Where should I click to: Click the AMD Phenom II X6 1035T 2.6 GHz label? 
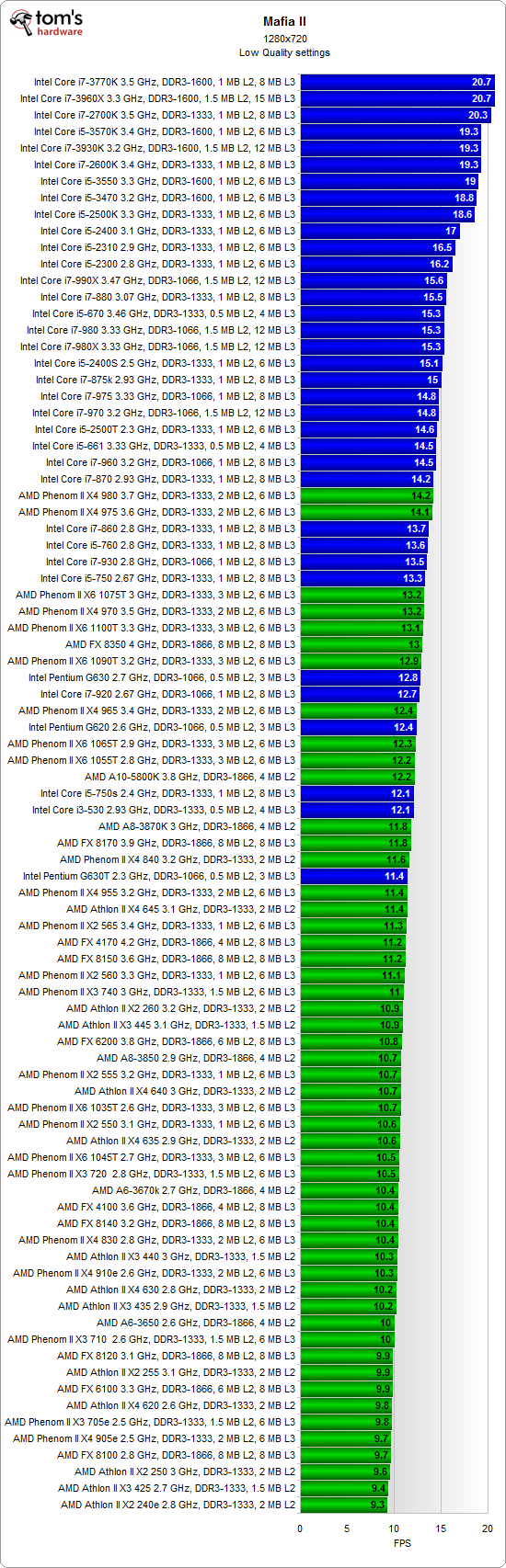click(x=152, y=1108)
